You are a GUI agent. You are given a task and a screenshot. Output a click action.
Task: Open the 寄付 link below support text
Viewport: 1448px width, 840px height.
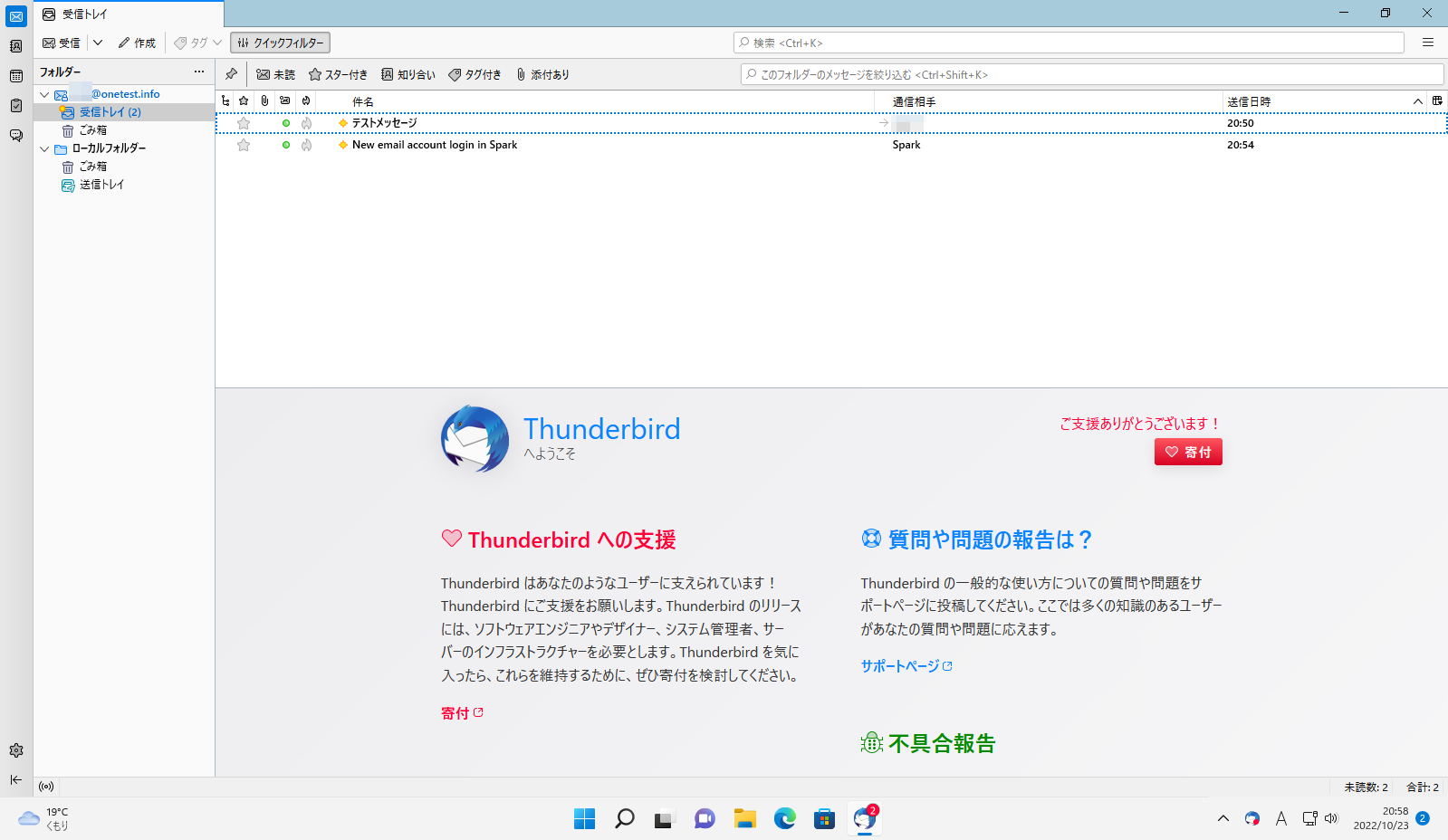[462, 713]
